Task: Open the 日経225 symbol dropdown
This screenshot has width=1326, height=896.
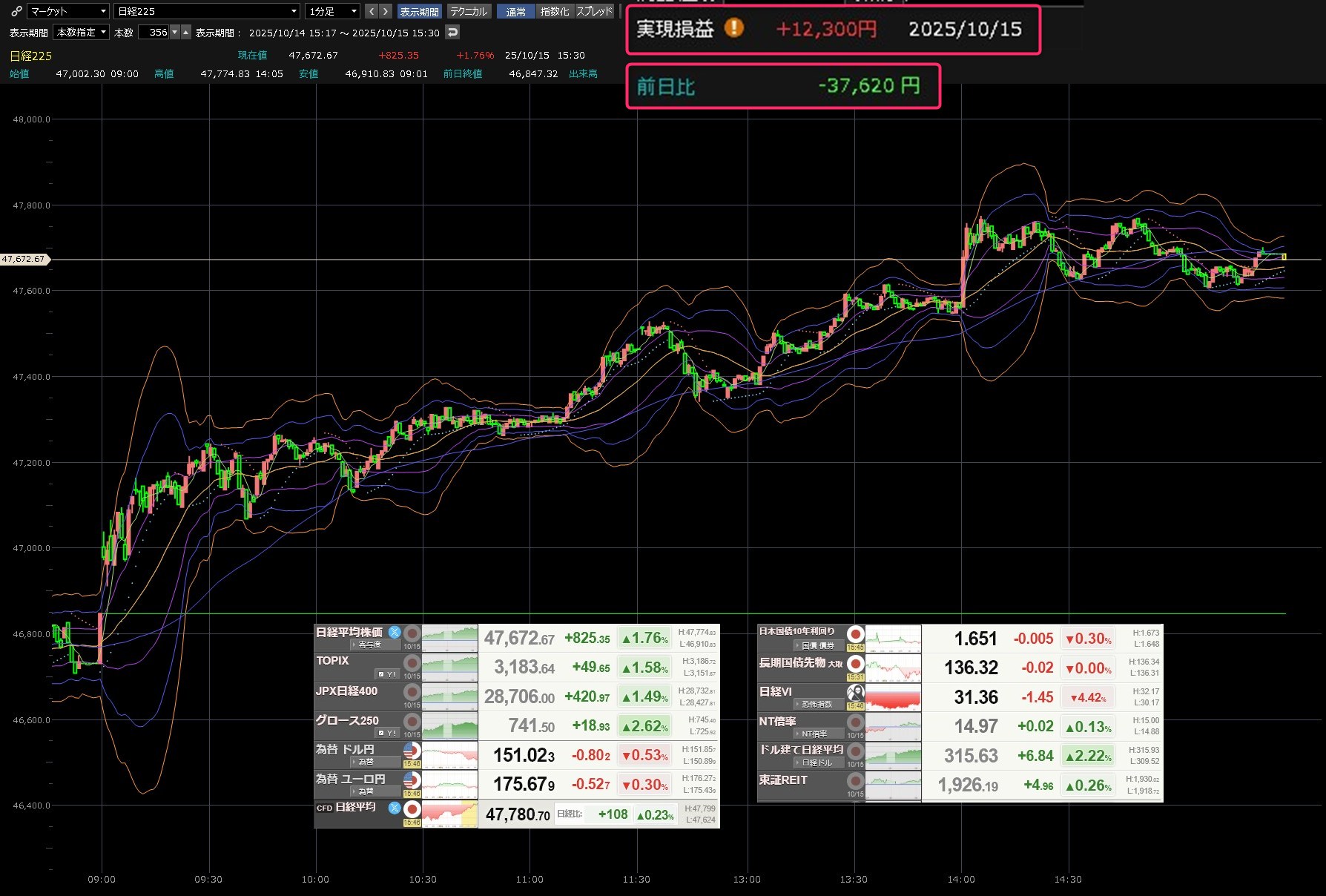Action: pyautogui.click(x=207, y=11)
